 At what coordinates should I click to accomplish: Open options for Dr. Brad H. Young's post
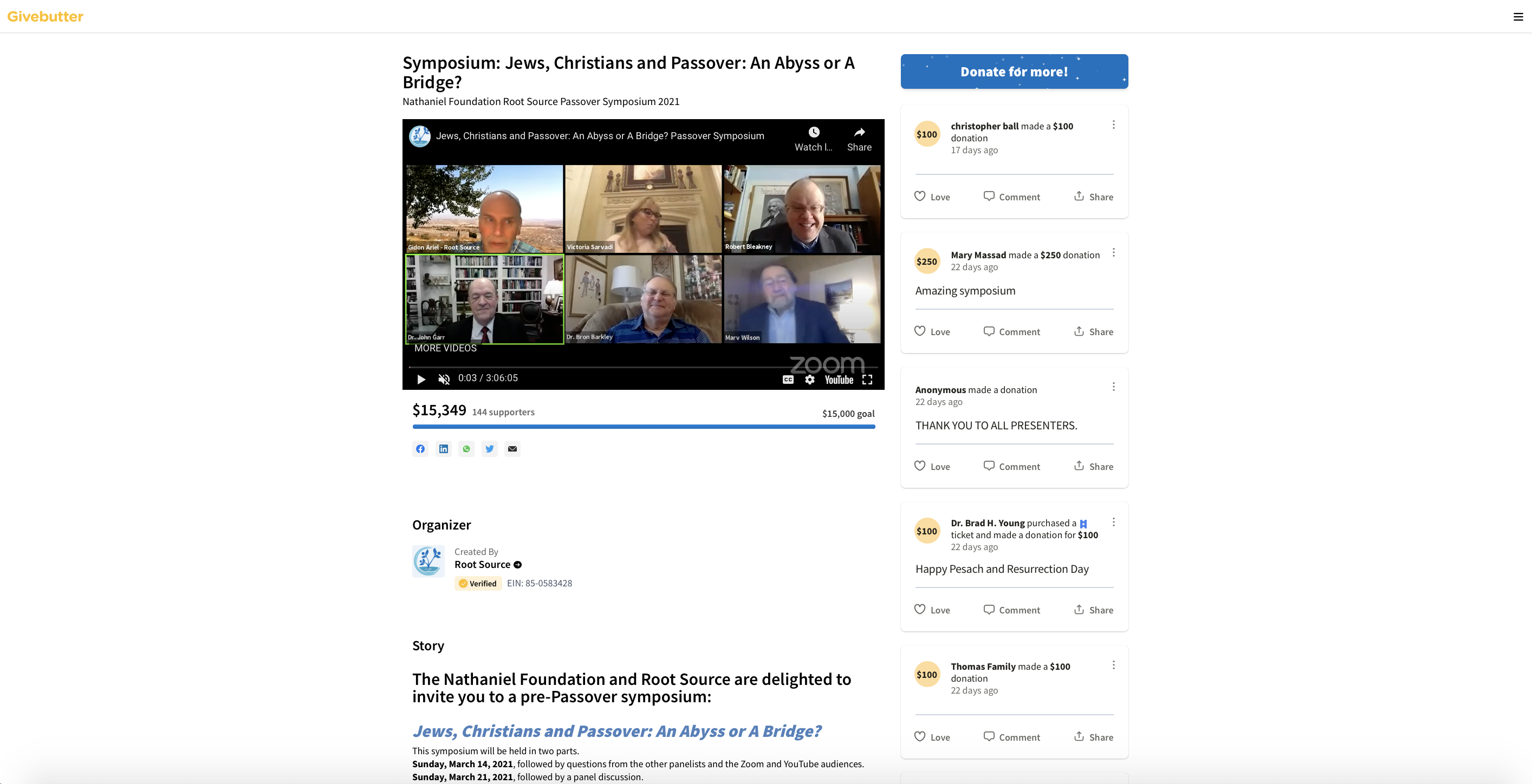1113,522
